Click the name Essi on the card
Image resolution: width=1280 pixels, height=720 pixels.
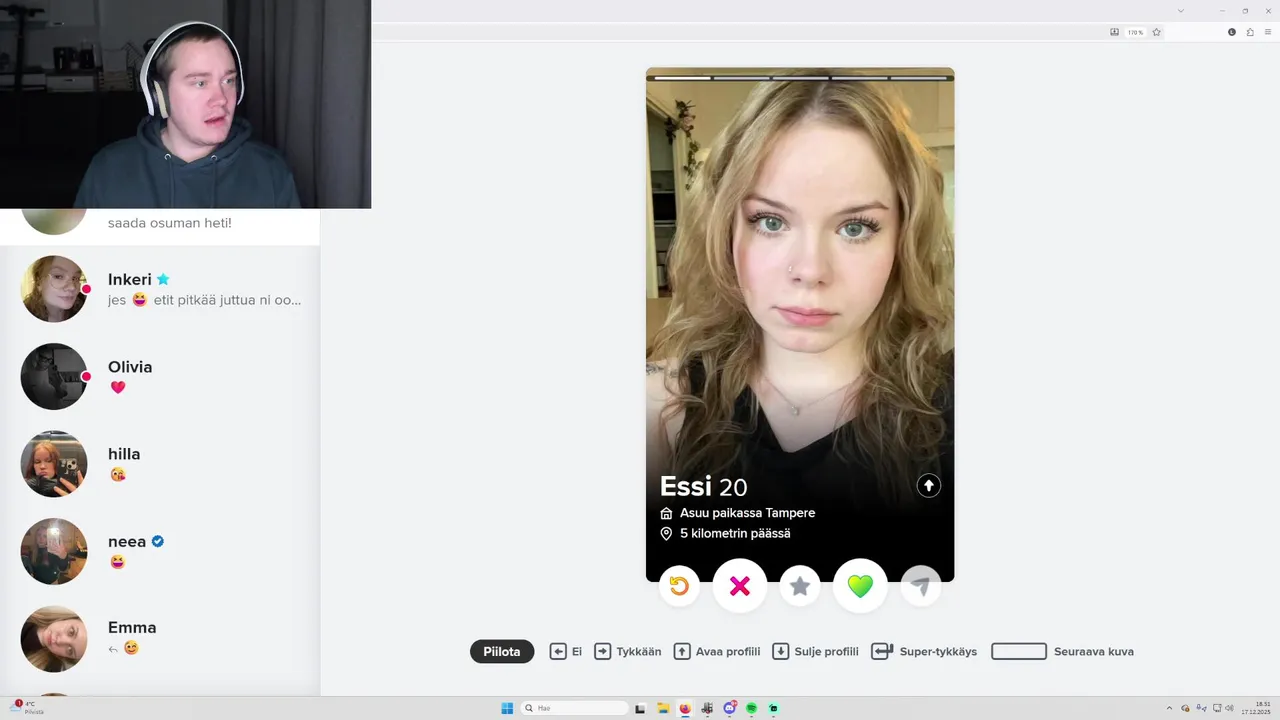[x=686, y=487]
